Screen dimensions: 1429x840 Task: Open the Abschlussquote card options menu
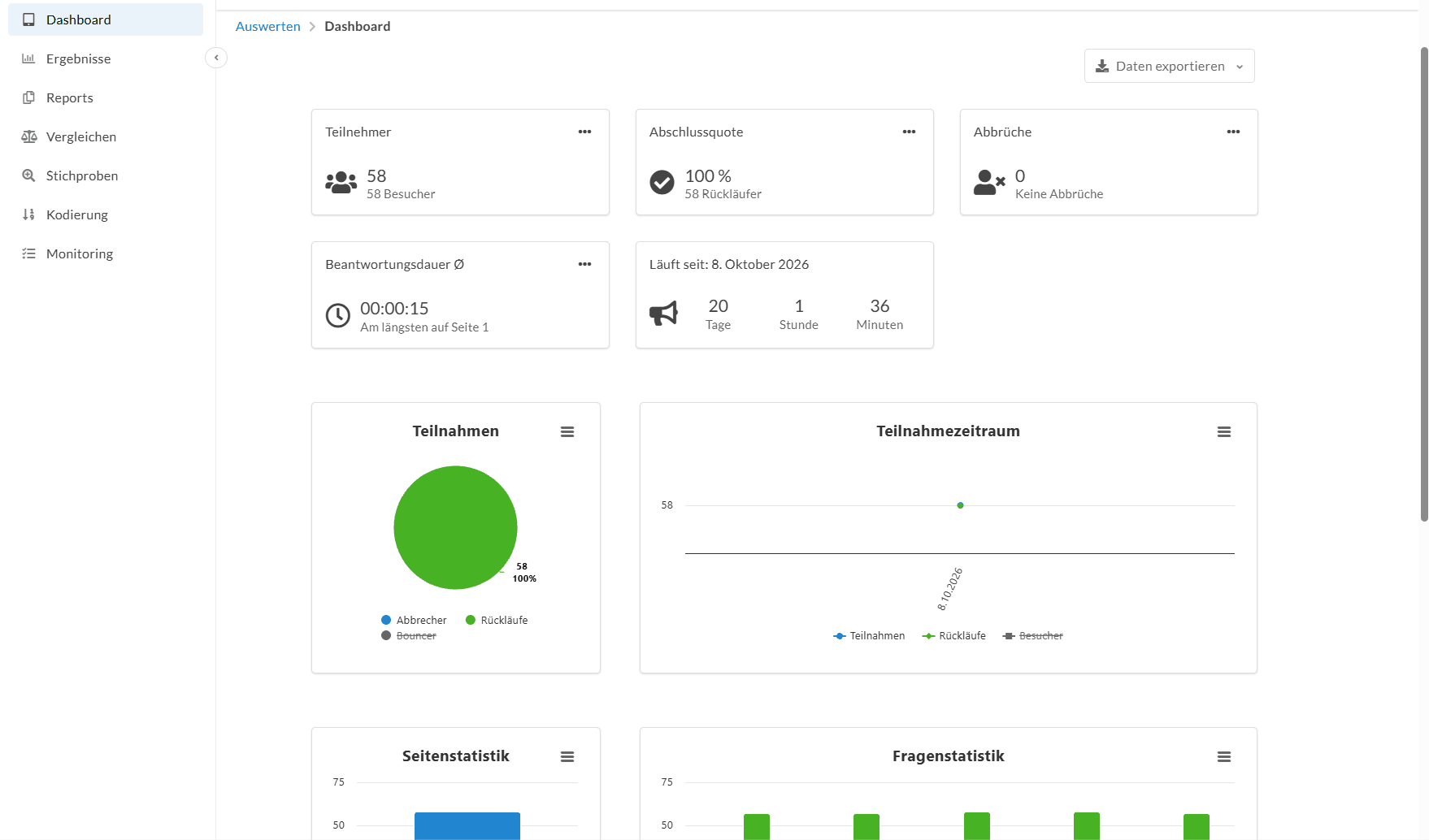(x=909, y=132)
